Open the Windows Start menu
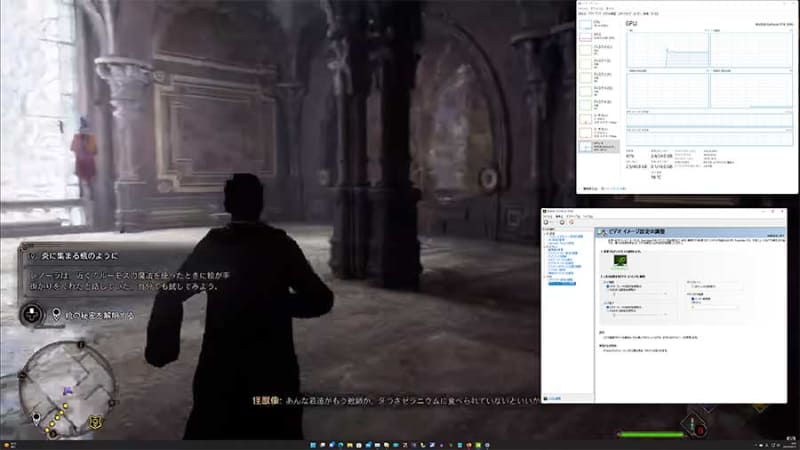The width and height of the screenshot is (800, 450). [313, 445]
